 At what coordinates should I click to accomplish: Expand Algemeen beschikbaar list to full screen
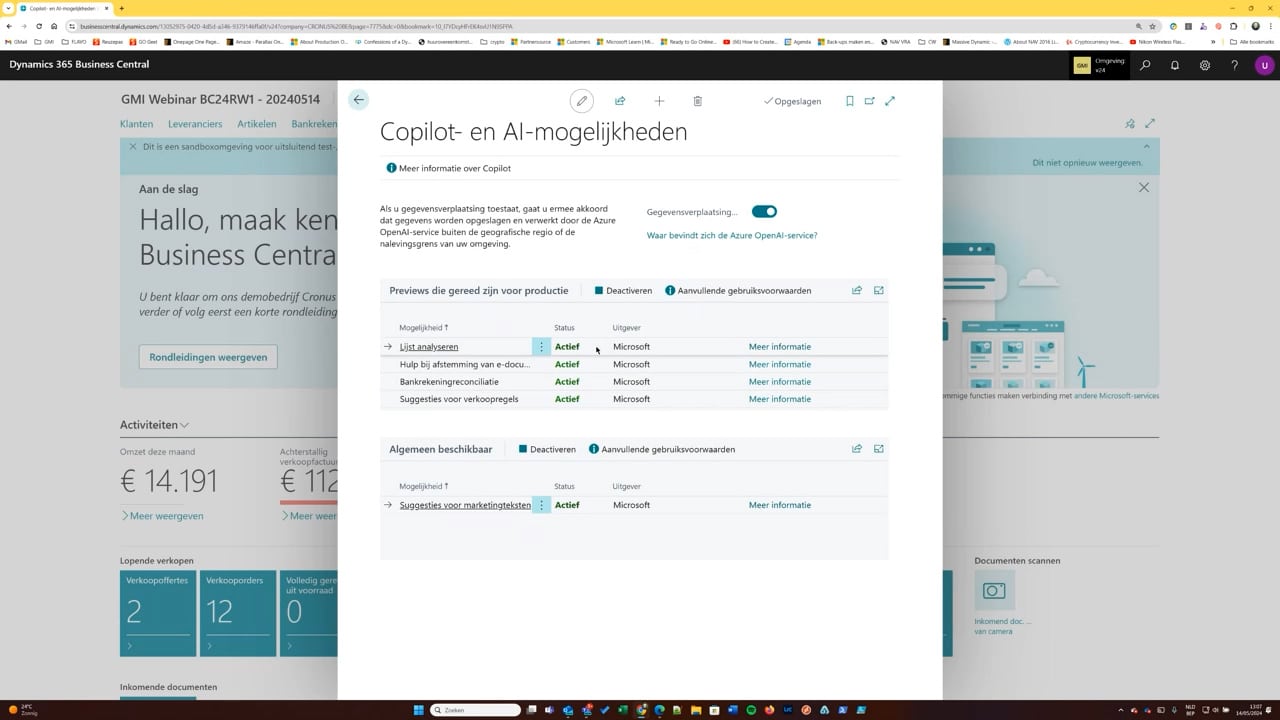tap(879, 449)
